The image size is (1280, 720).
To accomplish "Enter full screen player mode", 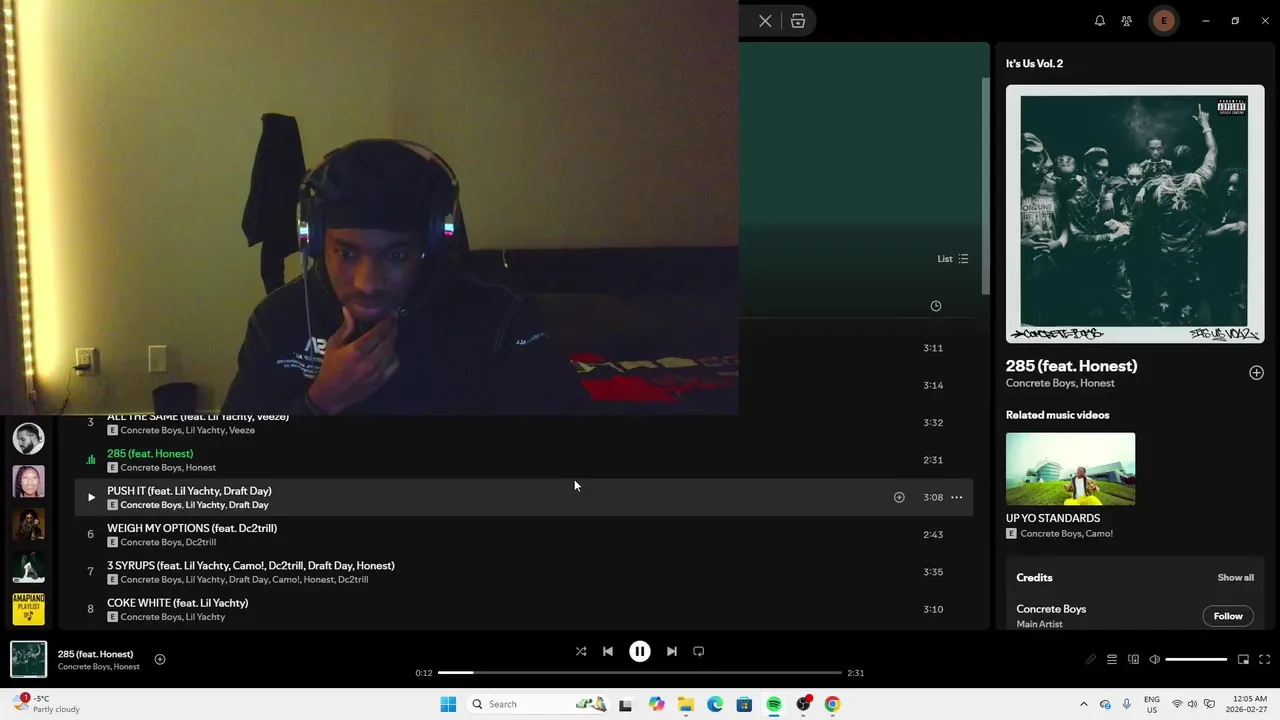I will 1264,659.
